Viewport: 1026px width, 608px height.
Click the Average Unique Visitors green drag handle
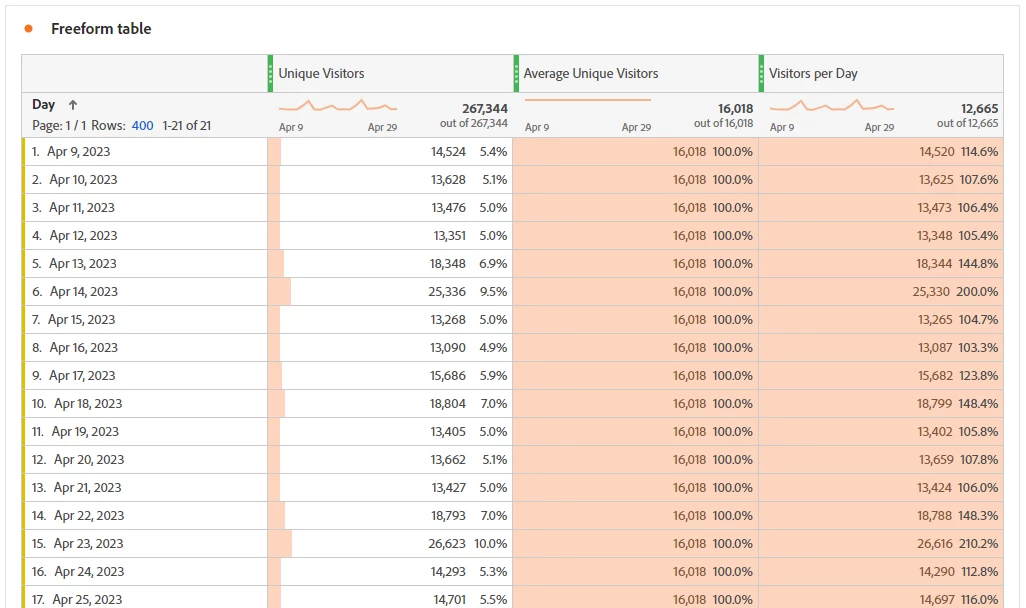click(516, 73)
